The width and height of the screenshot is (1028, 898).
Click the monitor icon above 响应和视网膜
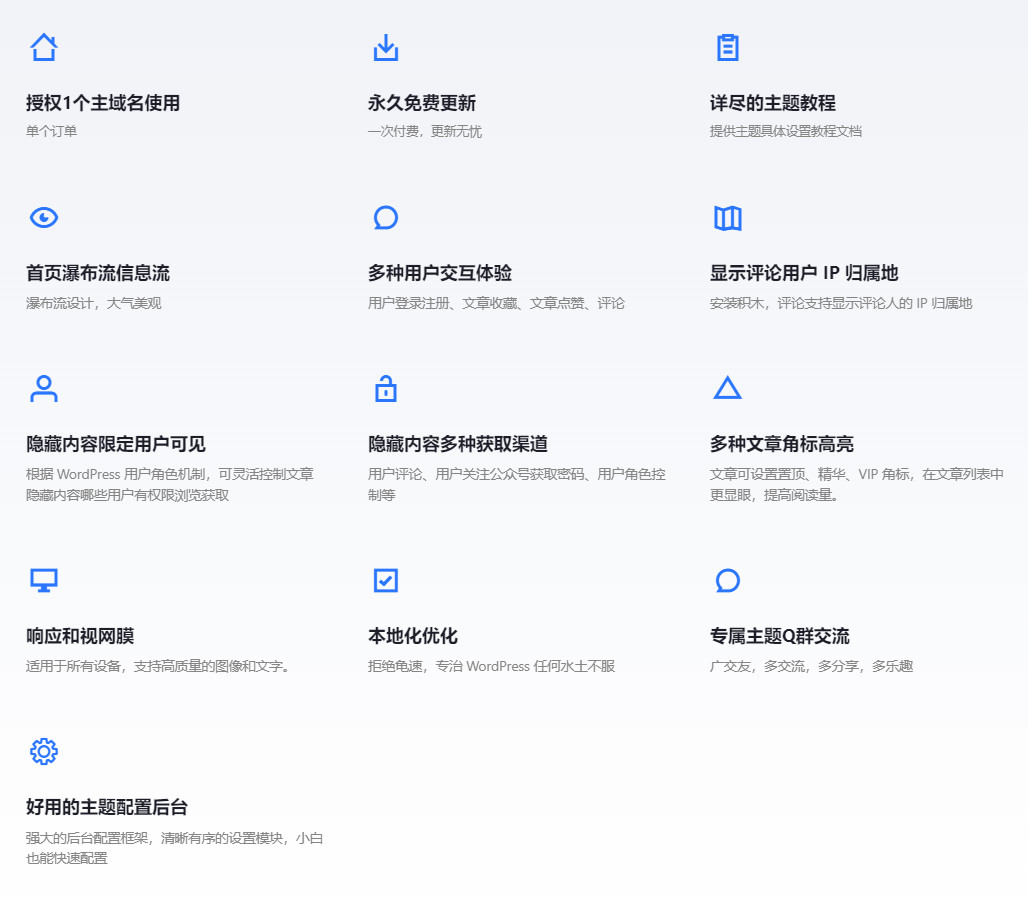44,581
